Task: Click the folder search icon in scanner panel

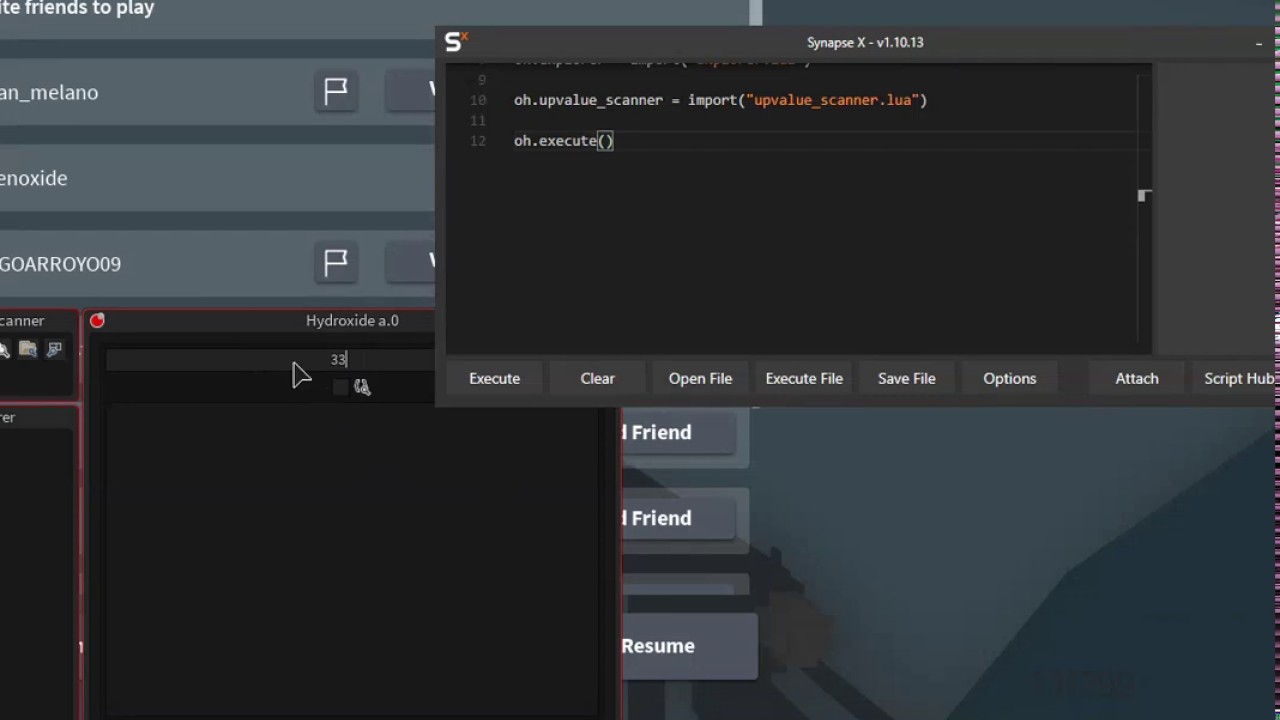Action: (x=28, y=349)
